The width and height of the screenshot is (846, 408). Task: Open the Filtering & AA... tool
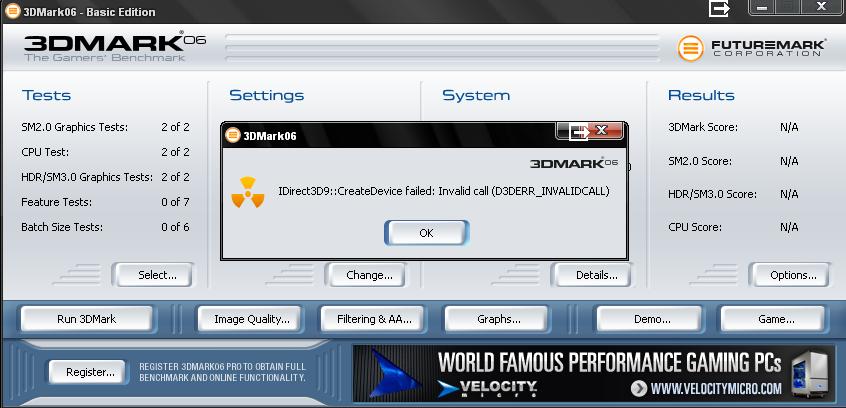(374, 319)
